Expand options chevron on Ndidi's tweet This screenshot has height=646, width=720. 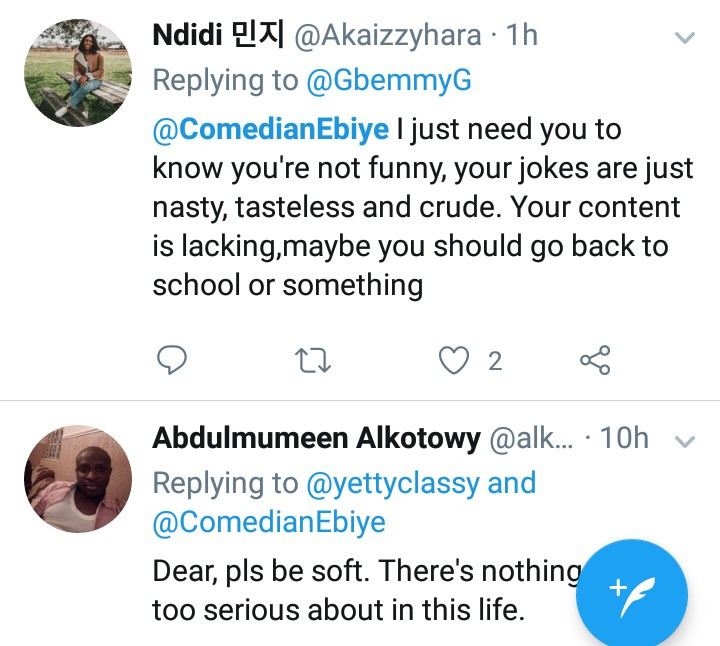(x=685, y=39)
